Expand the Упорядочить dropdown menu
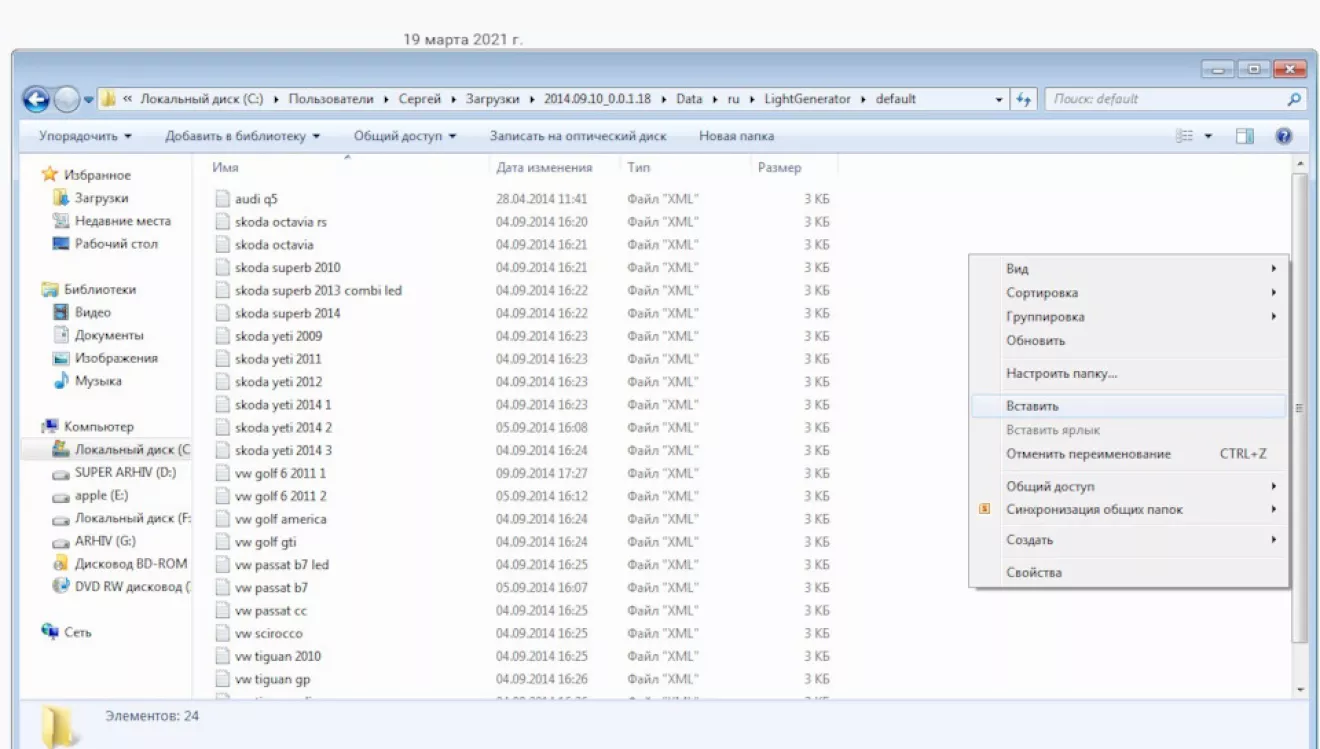This screenshot has height=749, width=1320. (85, 136)
